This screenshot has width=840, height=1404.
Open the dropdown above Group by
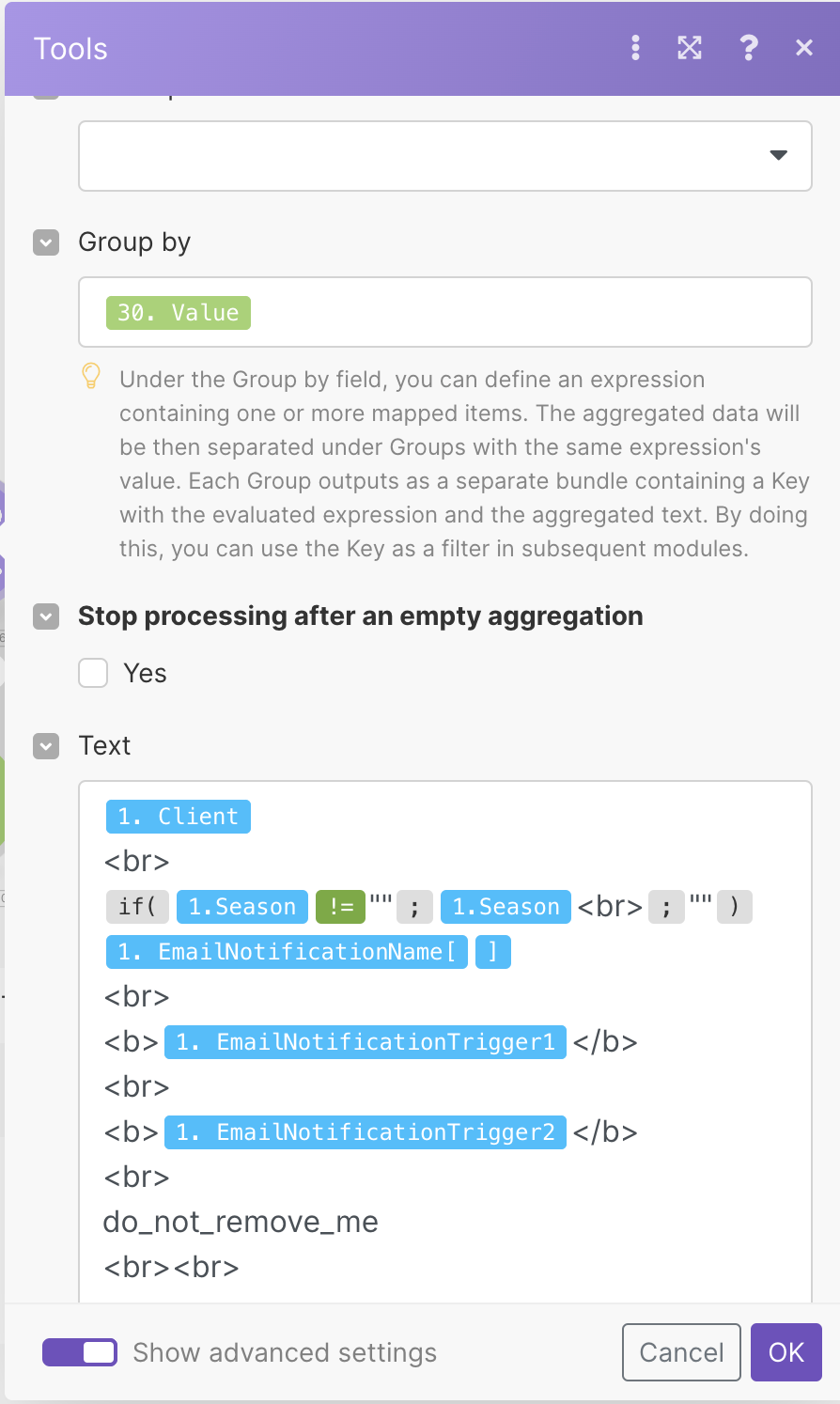tap(444, 156)
